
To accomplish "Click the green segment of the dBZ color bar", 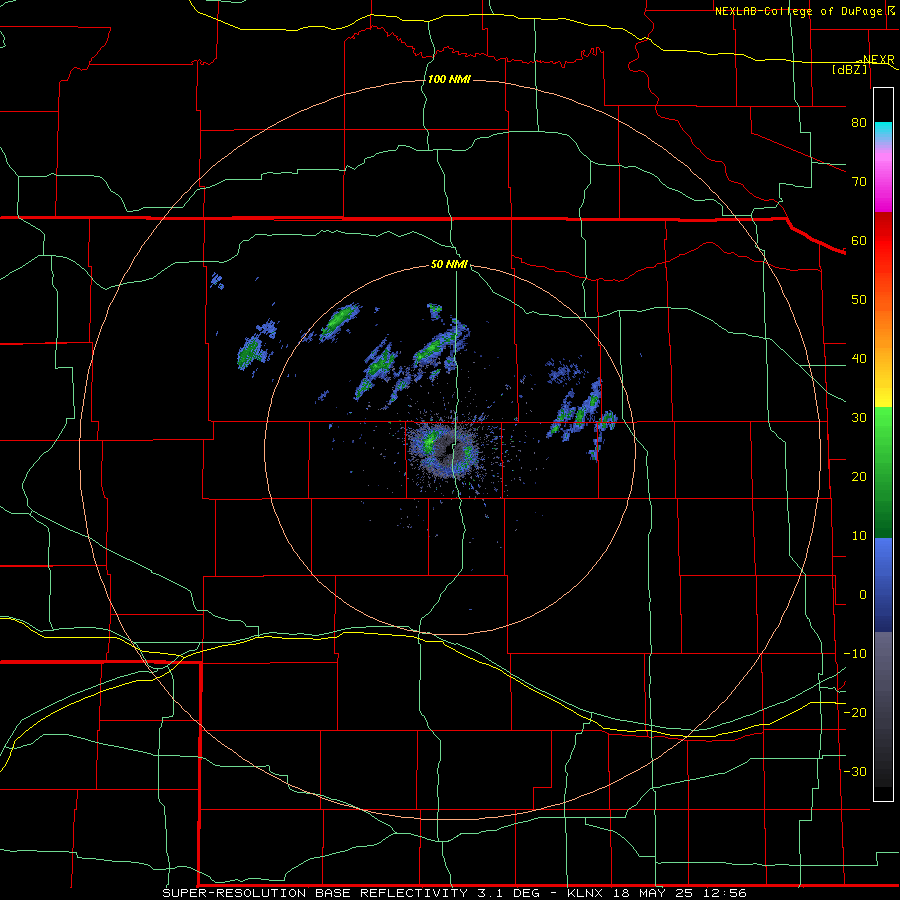I will [883, 472].
